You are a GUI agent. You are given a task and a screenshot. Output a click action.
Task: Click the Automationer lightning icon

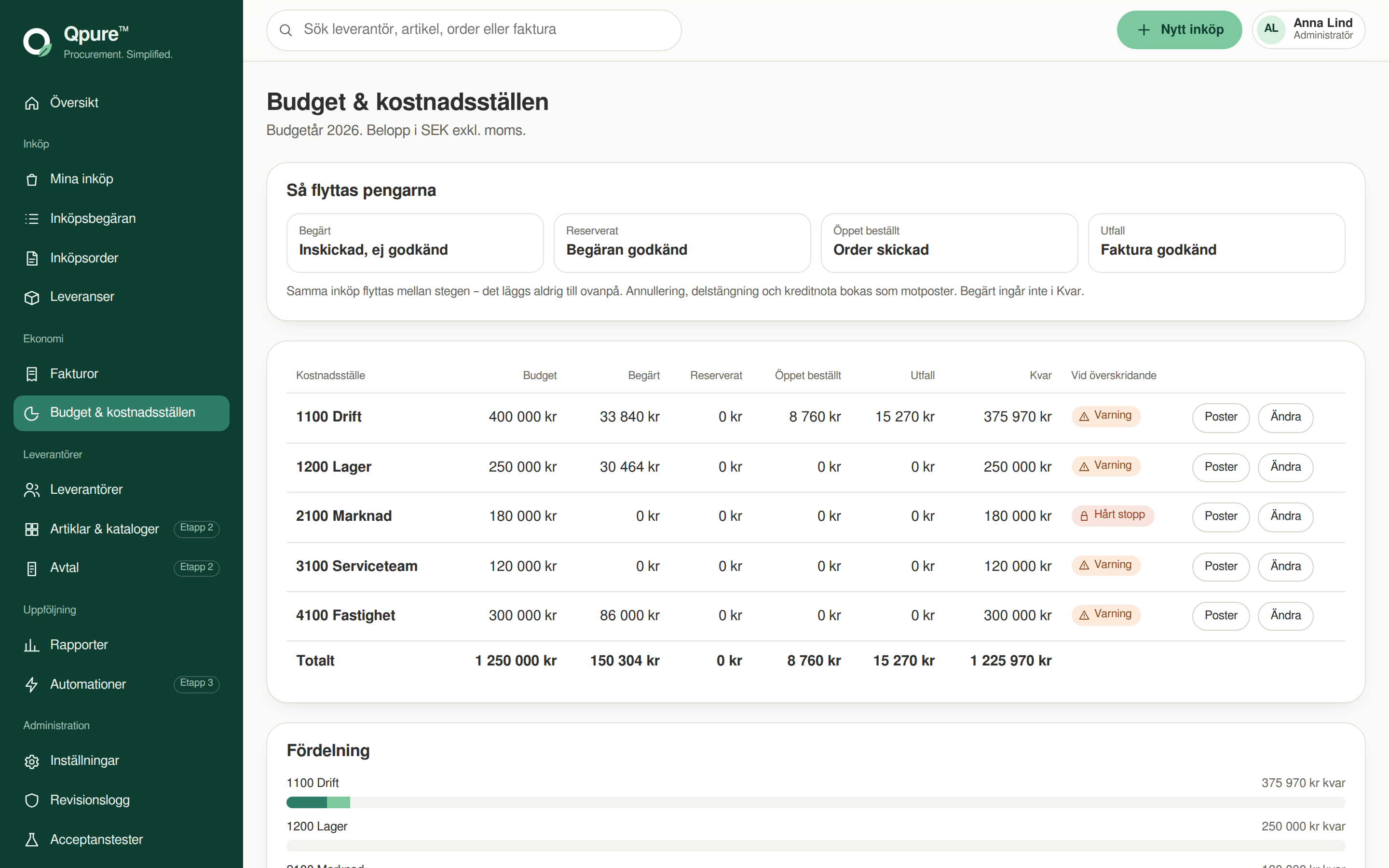click(31, 684)
